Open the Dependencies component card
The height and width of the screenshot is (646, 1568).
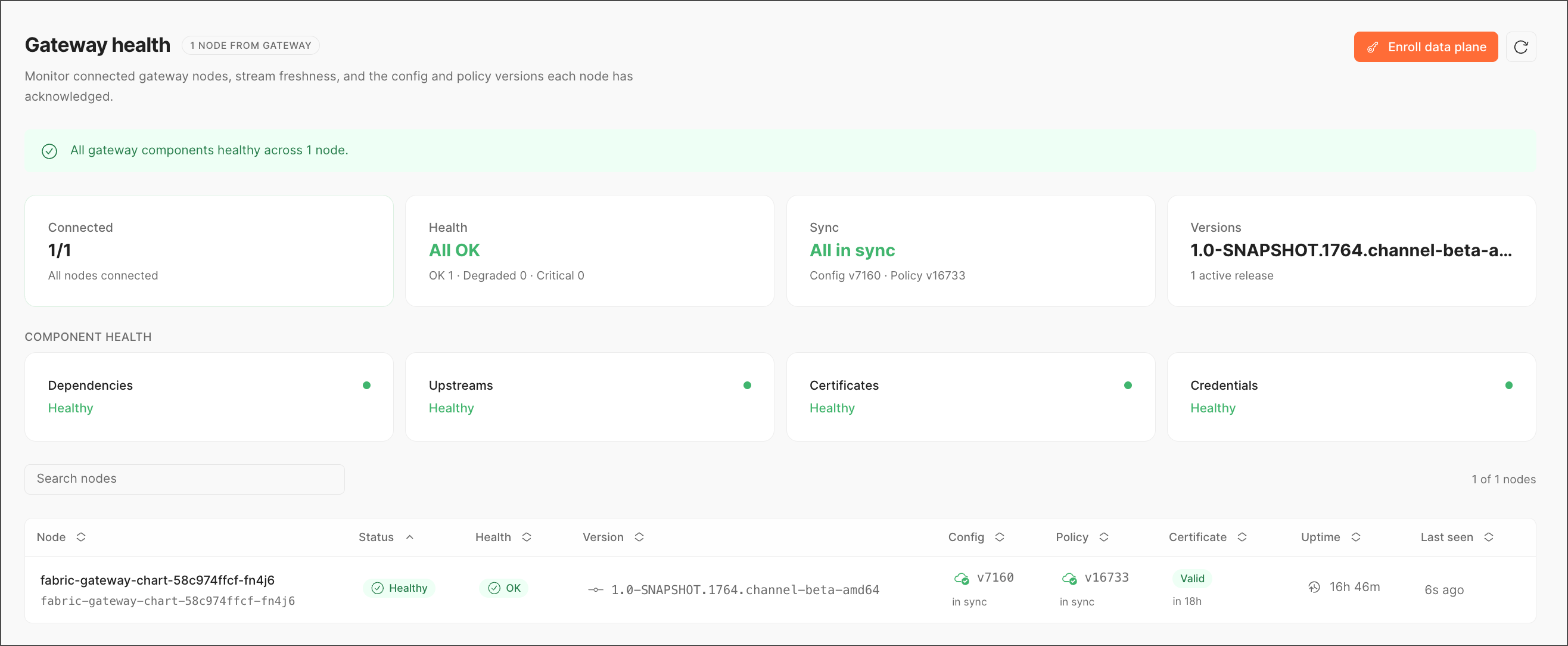click(209, 397)
